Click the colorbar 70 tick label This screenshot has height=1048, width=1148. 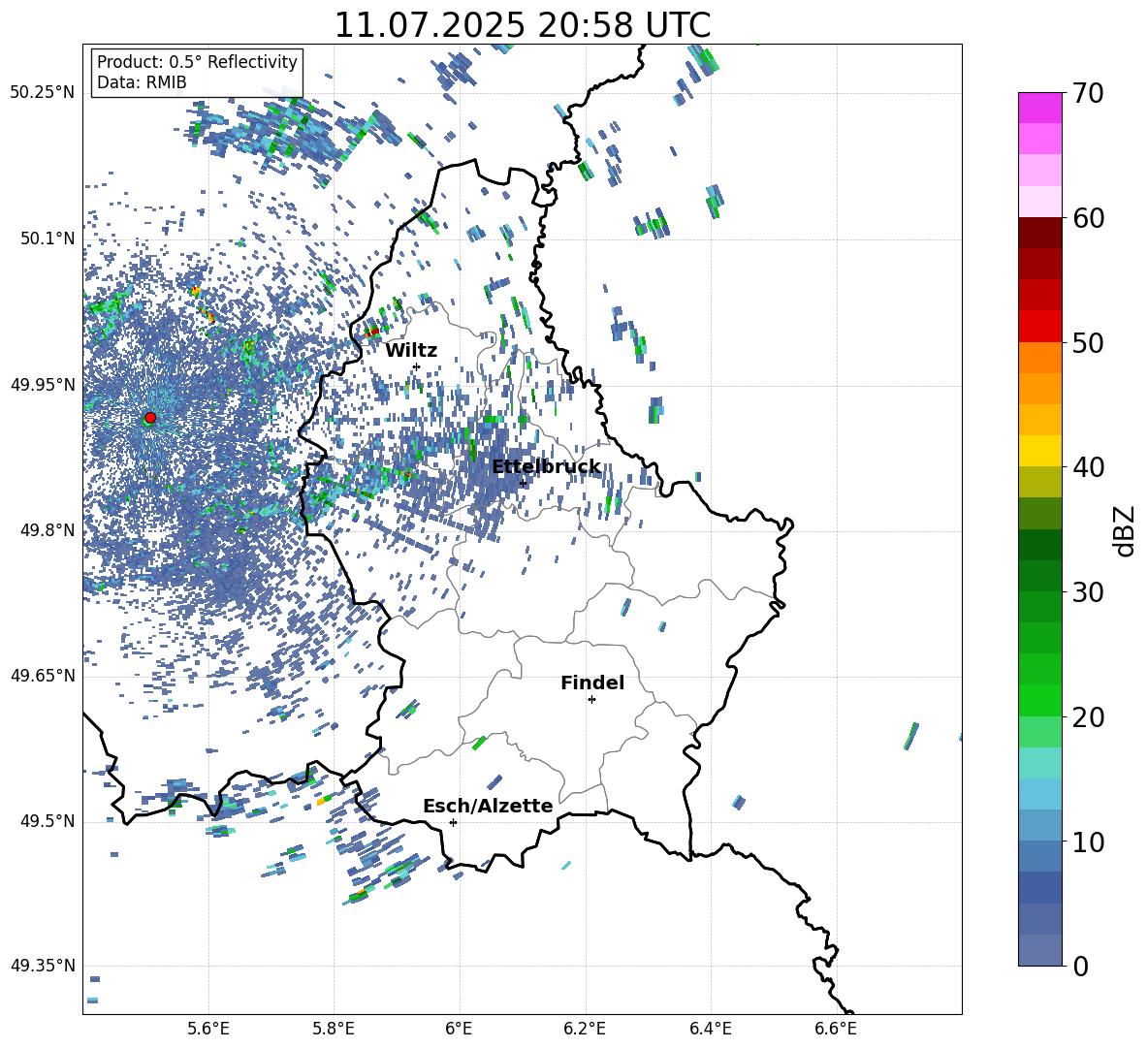point(1089,93)
